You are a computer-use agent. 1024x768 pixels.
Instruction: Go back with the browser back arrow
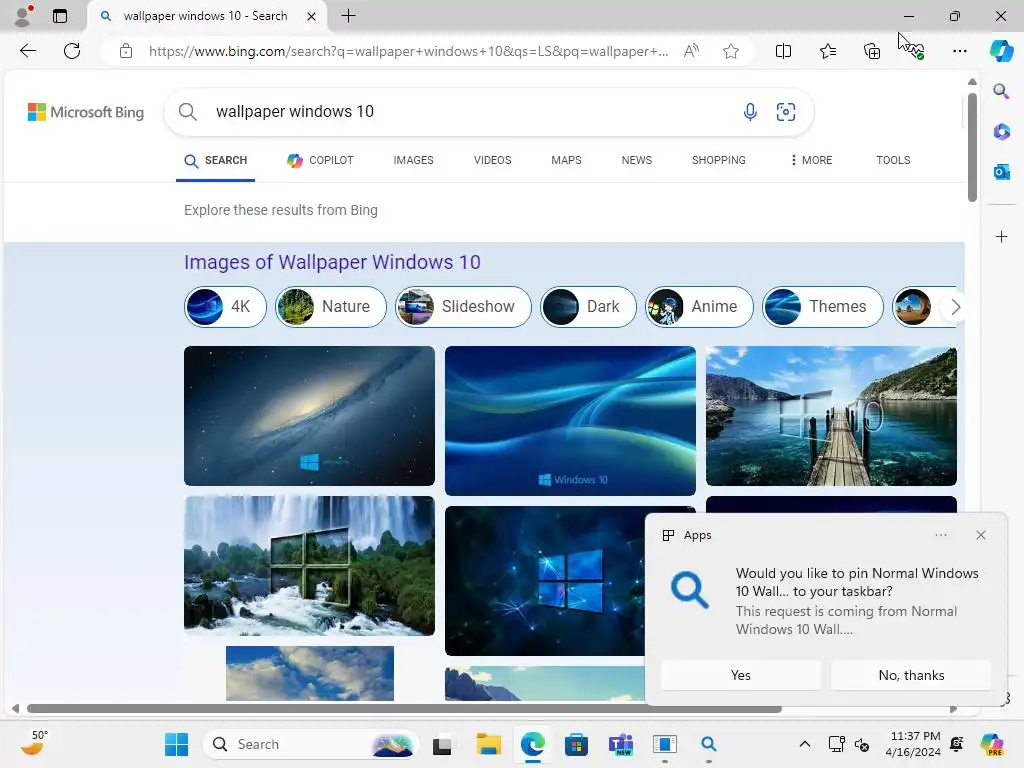27,51
